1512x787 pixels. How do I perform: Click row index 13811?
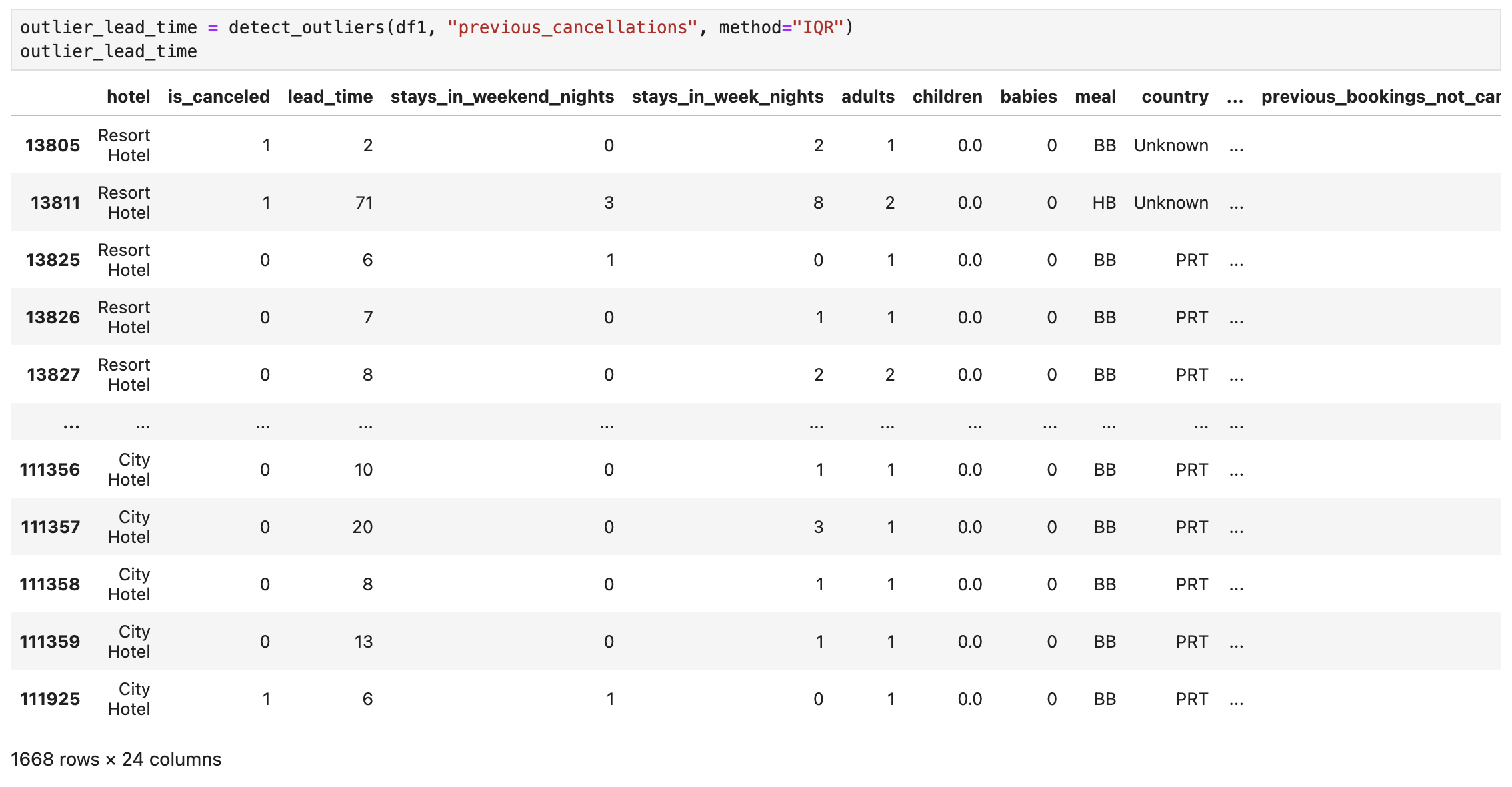pos(55,203)
